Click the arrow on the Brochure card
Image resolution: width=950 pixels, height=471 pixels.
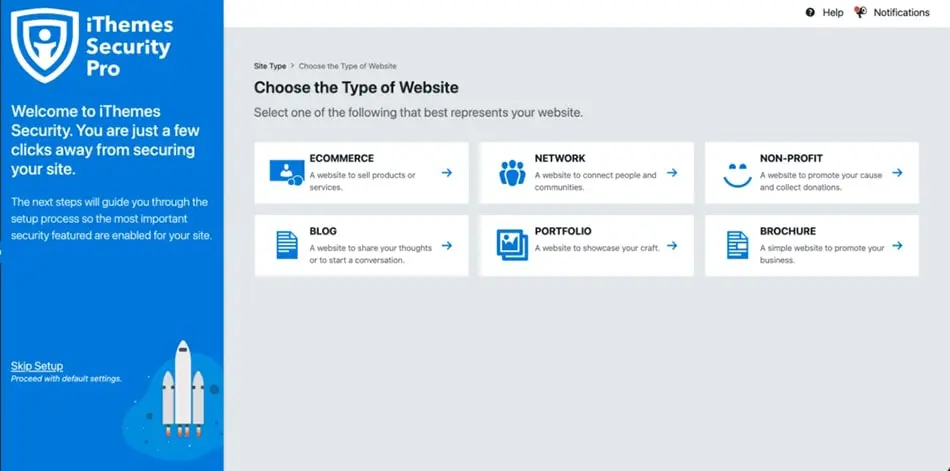[x=897, y=246]
